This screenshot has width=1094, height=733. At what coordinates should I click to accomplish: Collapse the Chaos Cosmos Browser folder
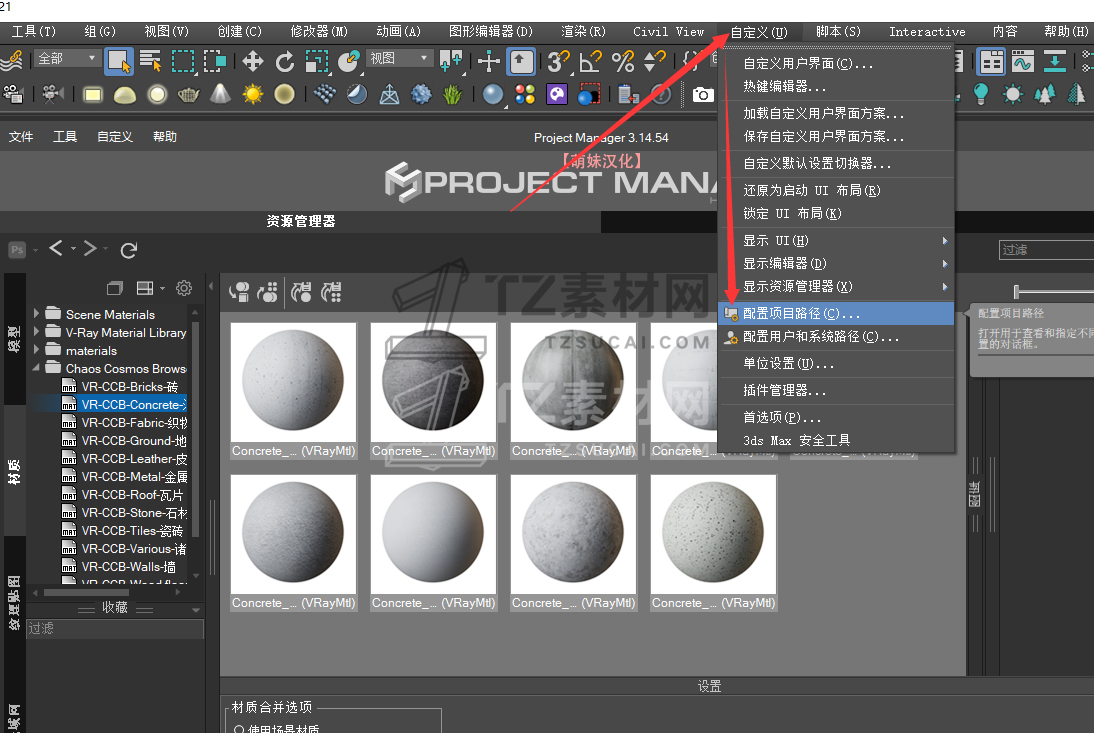(x=36, y=368)
